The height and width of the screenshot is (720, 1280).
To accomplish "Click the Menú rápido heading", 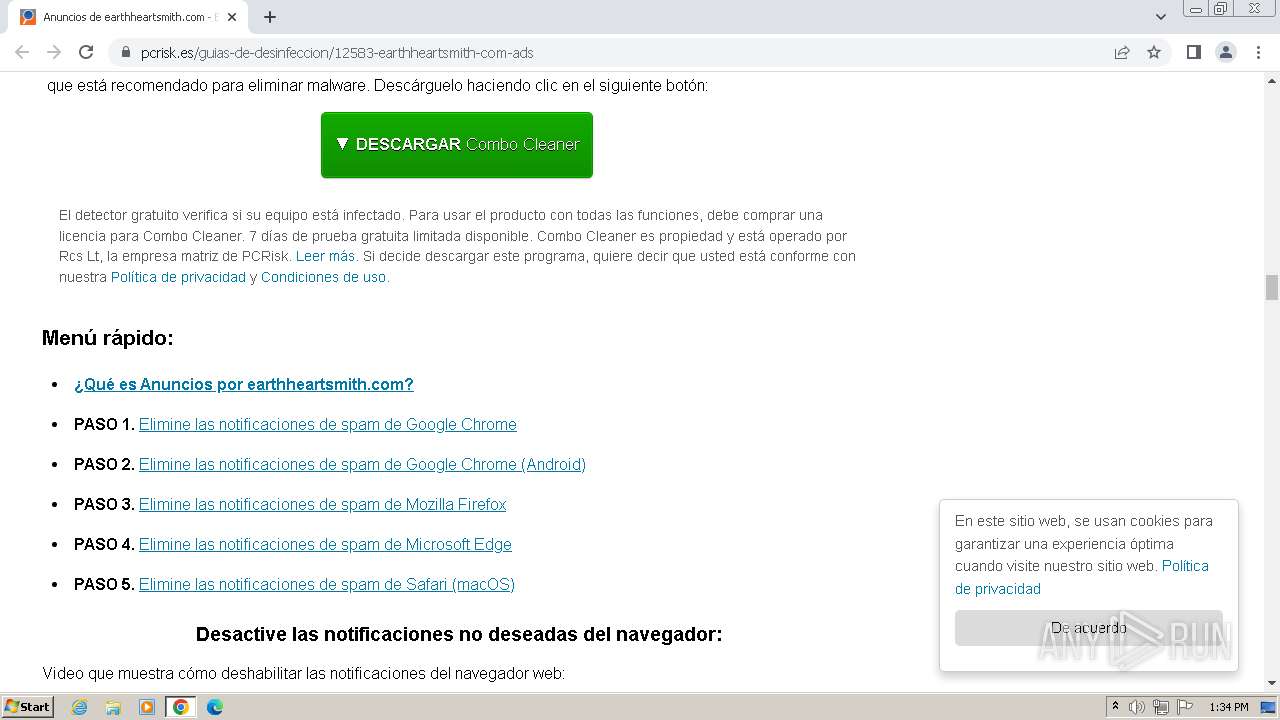I will point(108,338).
